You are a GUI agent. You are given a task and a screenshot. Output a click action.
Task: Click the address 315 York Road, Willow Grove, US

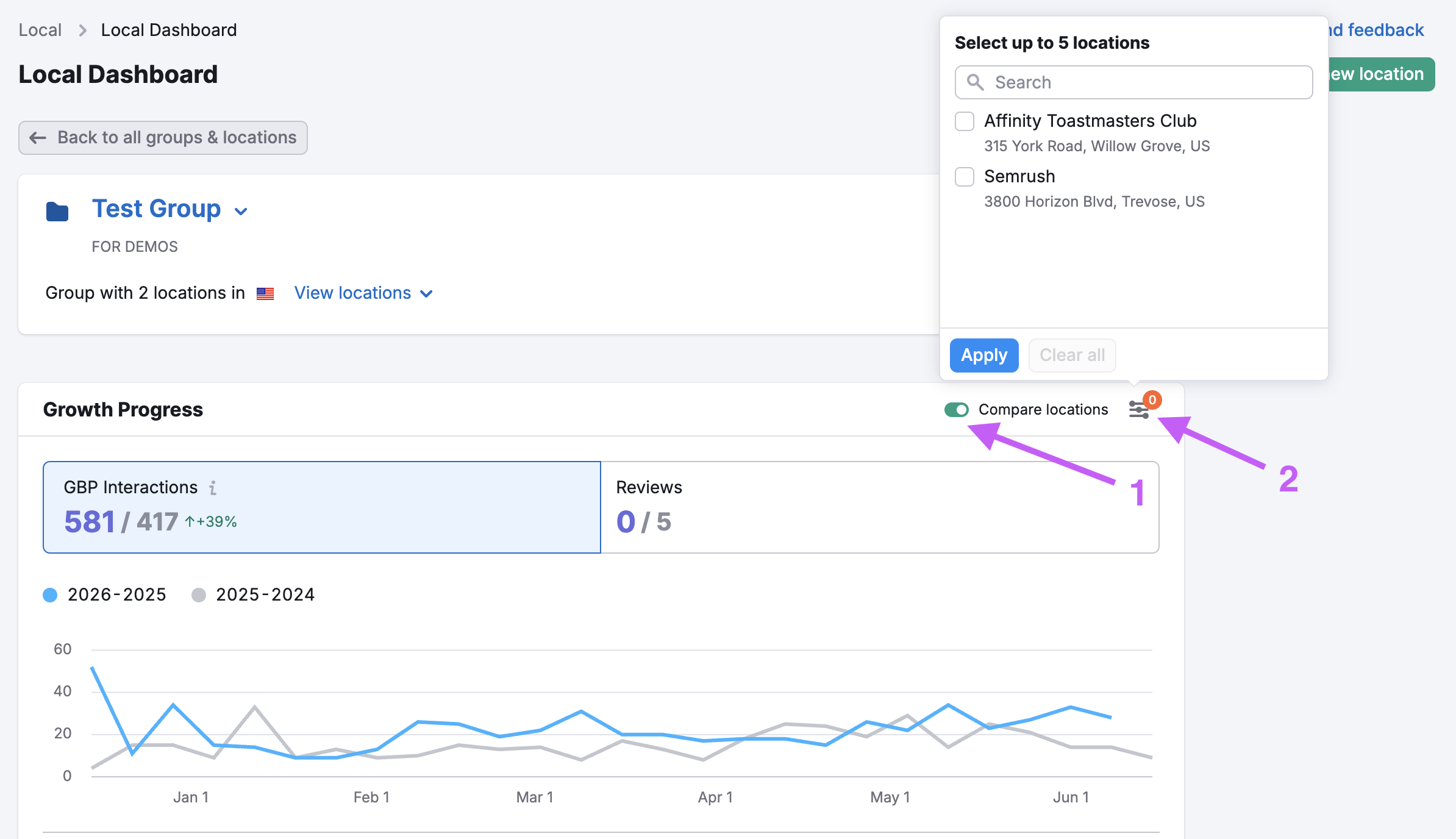[x=1097, y=146]
